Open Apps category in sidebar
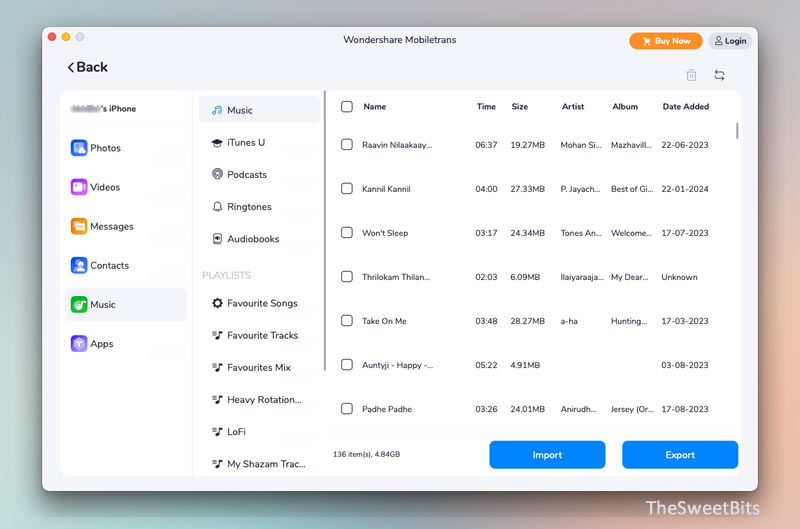Image resolution: width=800 pixels, height=529 pixels. pyautogui.click(x=126, y=343)
